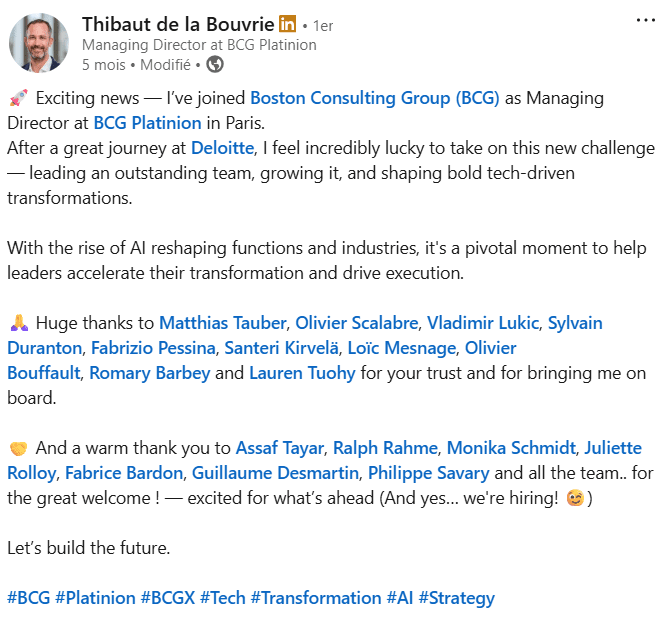Select the #Transformation hashtag

(315, 598)
